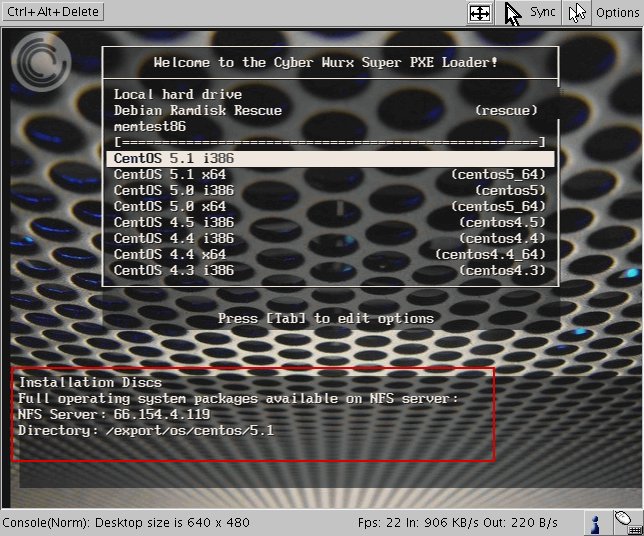Select CentOS 5.1 x64 entry

point(330,175)
